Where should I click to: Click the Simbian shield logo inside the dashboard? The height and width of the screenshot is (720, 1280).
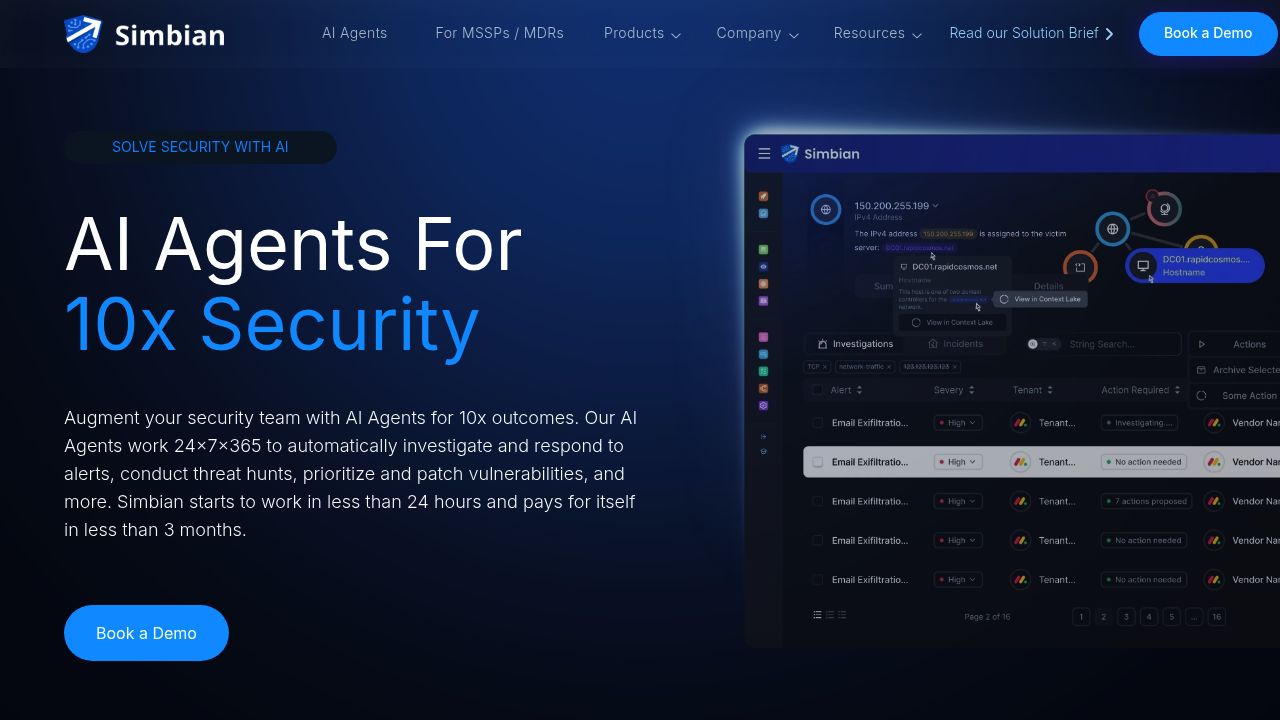(790, 153)
